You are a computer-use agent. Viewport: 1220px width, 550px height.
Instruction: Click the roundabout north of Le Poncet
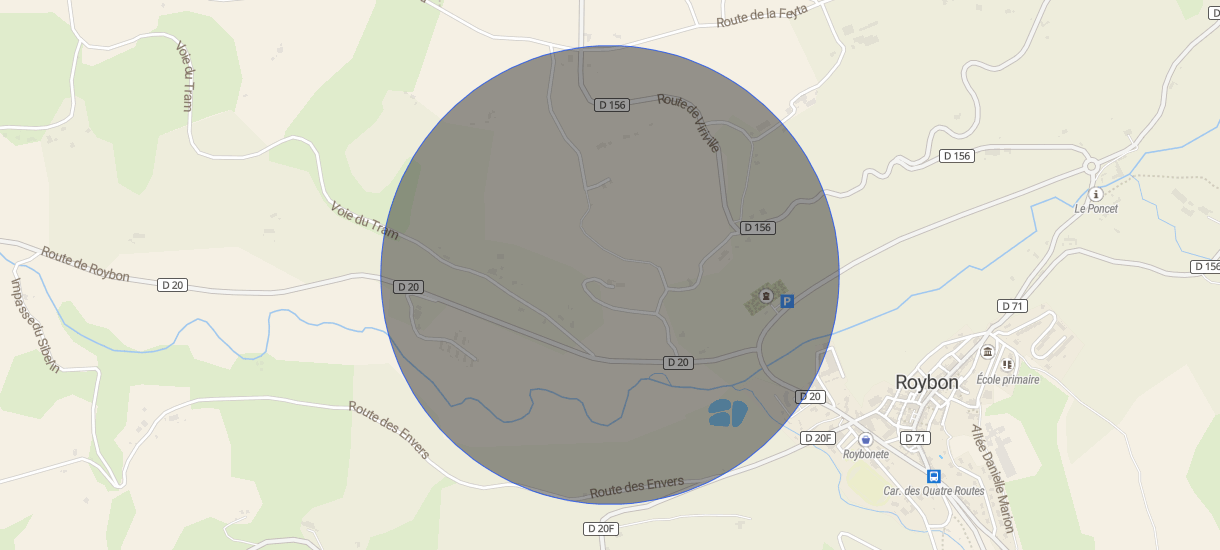click(1092, 167)
